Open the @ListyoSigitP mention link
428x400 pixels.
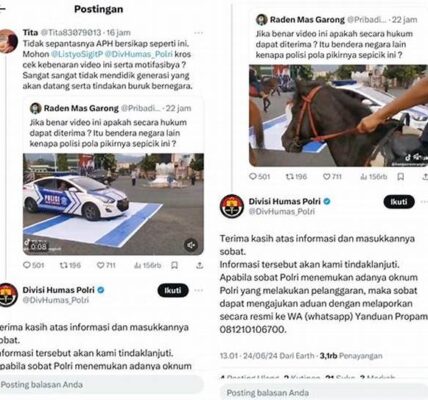[x=76, y=54]
